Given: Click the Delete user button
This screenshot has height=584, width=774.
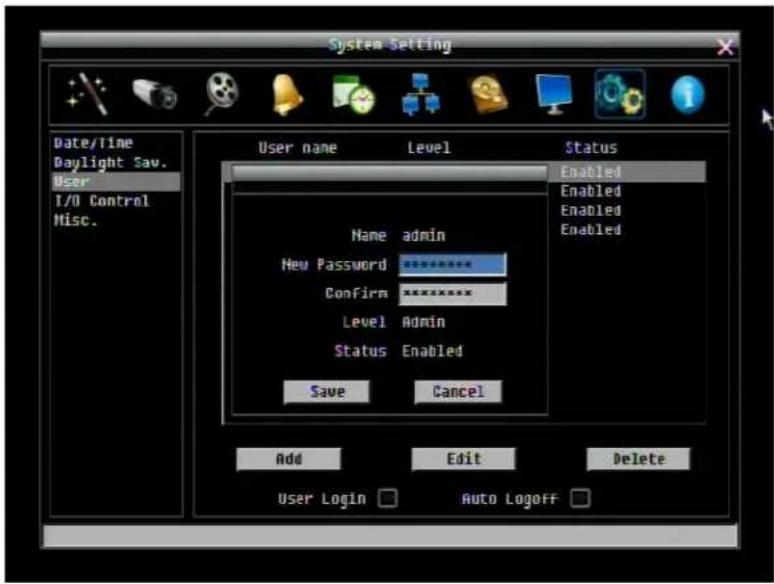Looking at the screenshot, I should coord(638,459).
